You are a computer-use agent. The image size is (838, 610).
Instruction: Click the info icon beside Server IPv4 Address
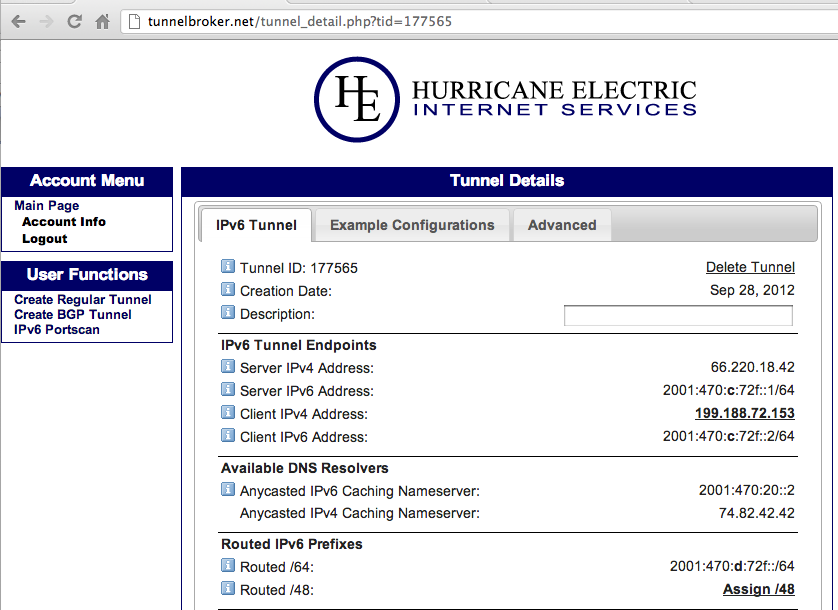(227, 368)
